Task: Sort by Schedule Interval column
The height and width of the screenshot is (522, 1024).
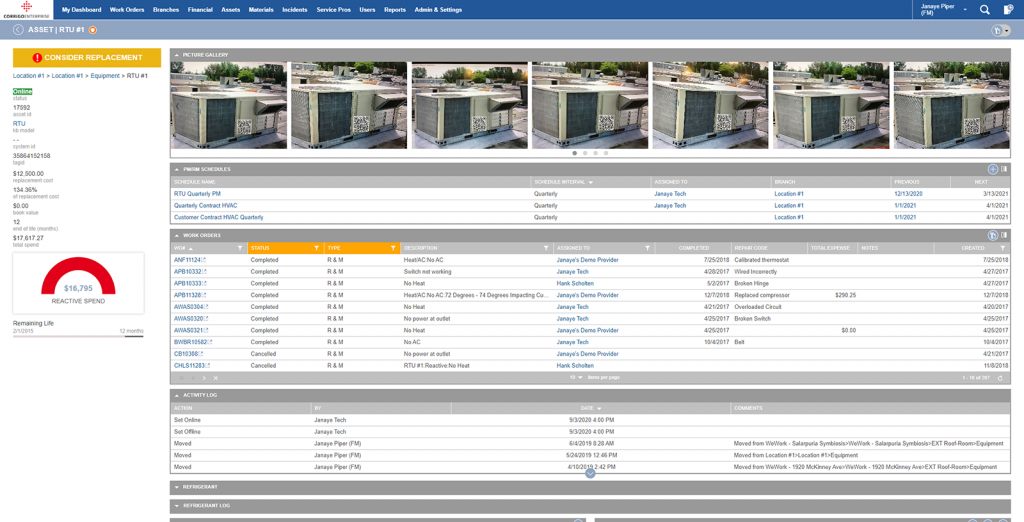Action: point(563,182)
